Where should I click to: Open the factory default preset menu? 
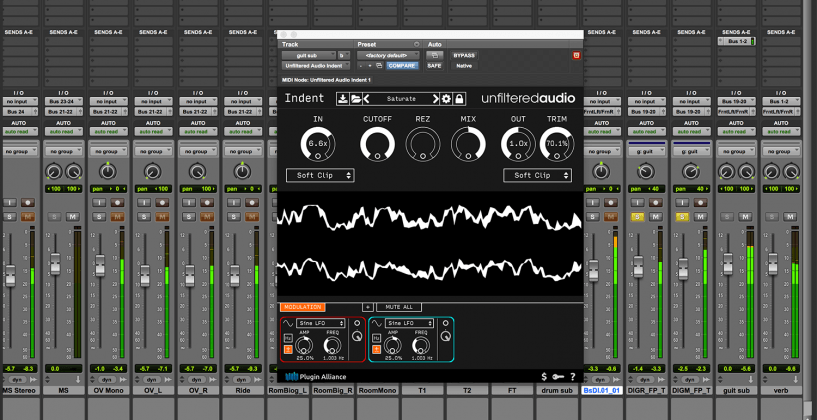pyautogui.click(x=385, y=55)
